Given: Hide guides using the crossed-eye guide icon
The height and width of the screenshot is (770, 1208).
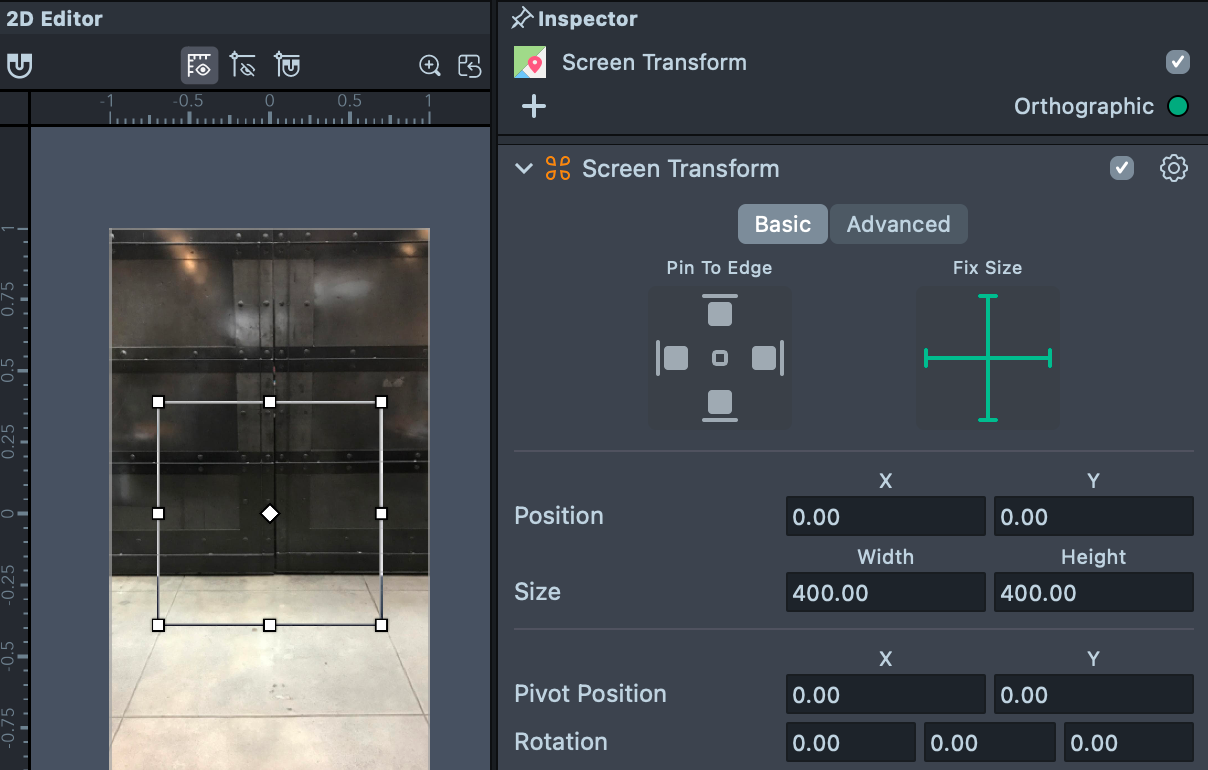Looking at the screenshot, I should click(x=243, y=66).
